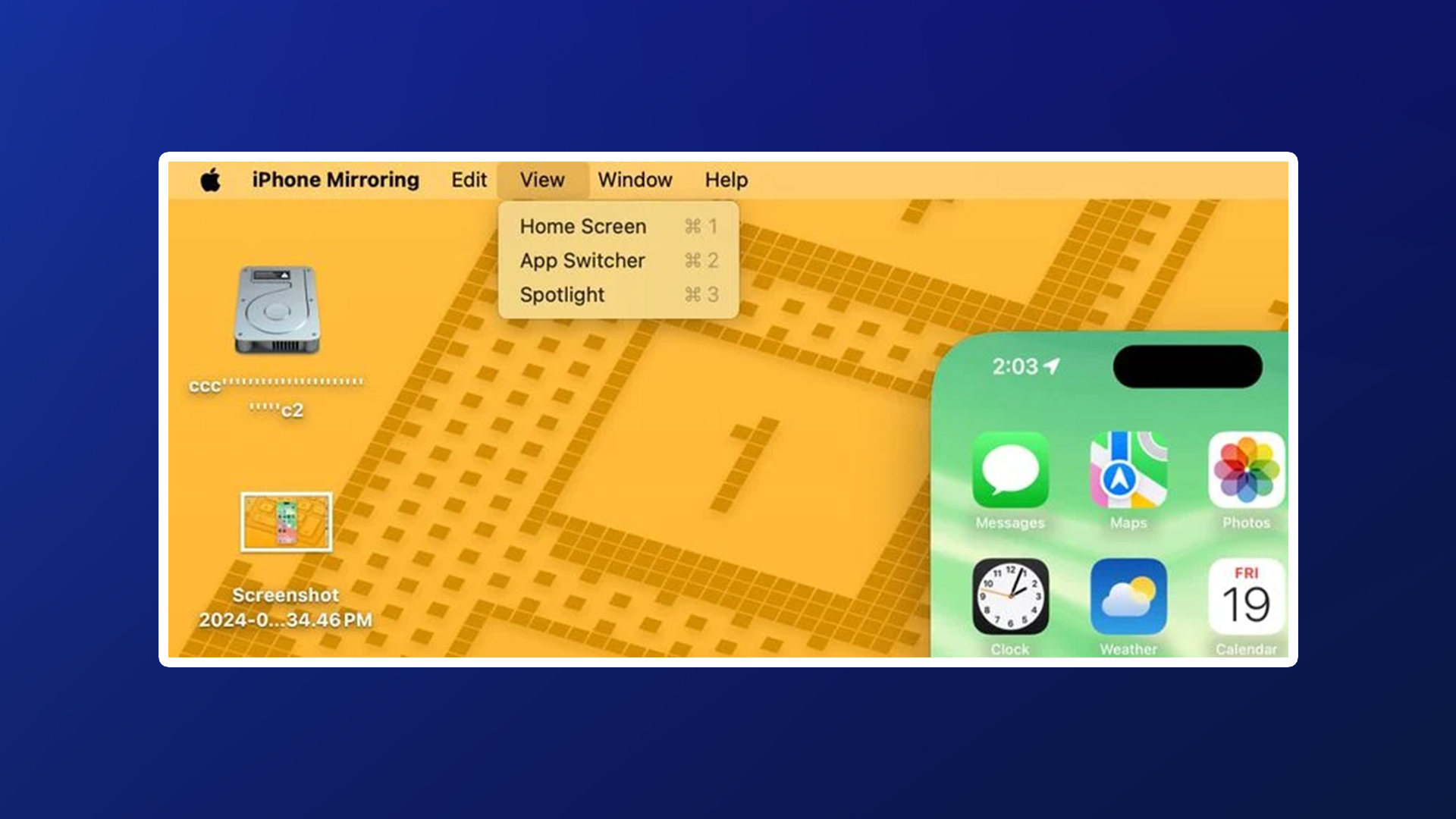Select App Switcher from View menu
Viewport: 1456px width, 819px height.
tap(585, 260)
